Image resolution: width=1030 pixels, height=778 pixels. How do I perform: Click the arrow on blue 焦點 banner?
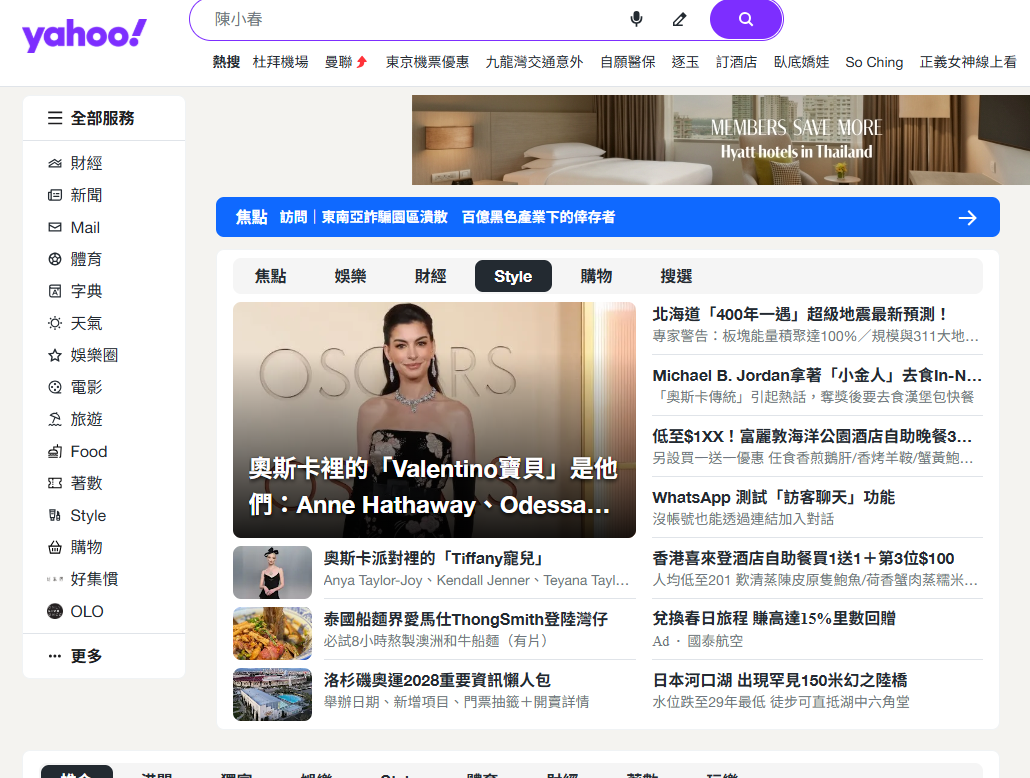click(x=967, y=217)
